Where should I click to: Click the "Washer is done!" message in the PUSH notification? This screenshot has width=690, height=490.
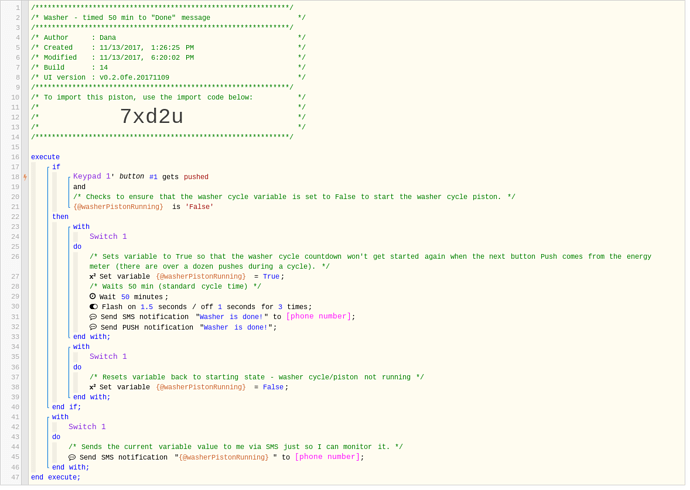pyautogui.click(x=235, y=328)
